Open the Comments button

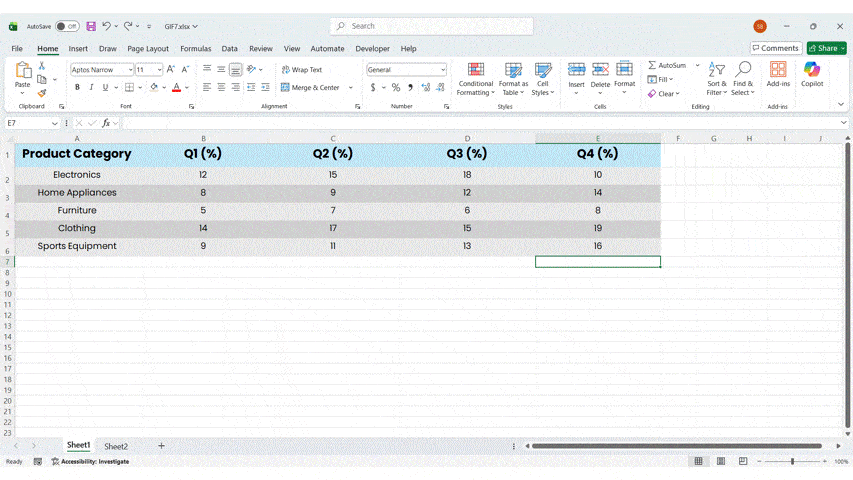click(x=776, y=48)
